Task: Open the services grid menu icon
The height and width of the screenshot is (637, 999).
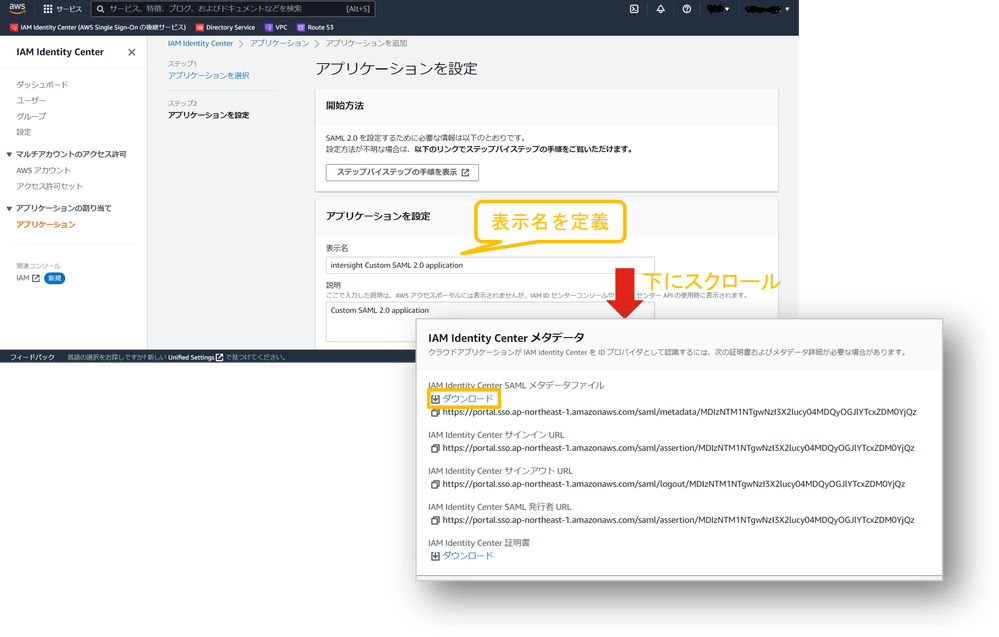Action: [48, 9]
